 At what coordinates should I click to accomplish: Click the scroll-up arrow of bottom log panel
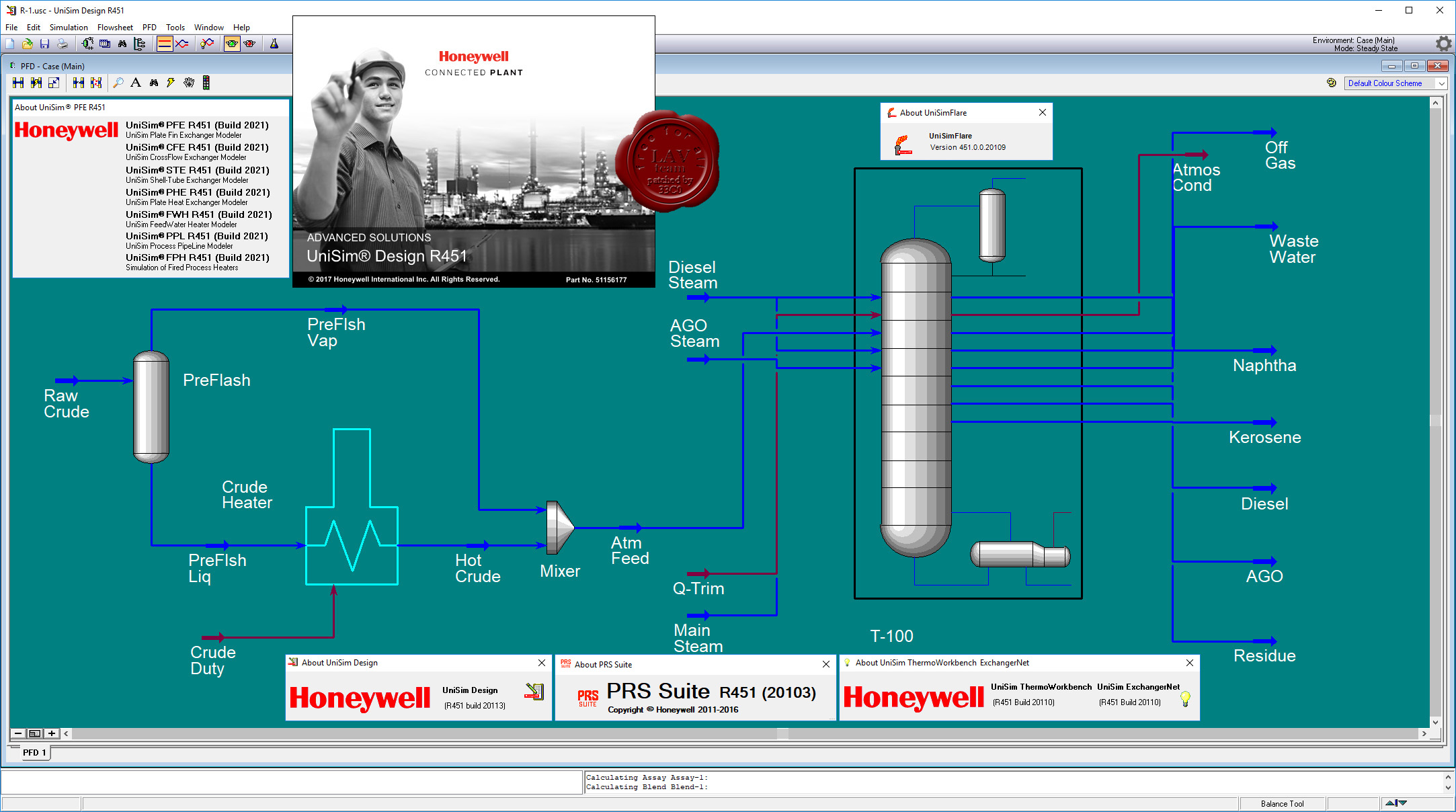(1448, 776)
